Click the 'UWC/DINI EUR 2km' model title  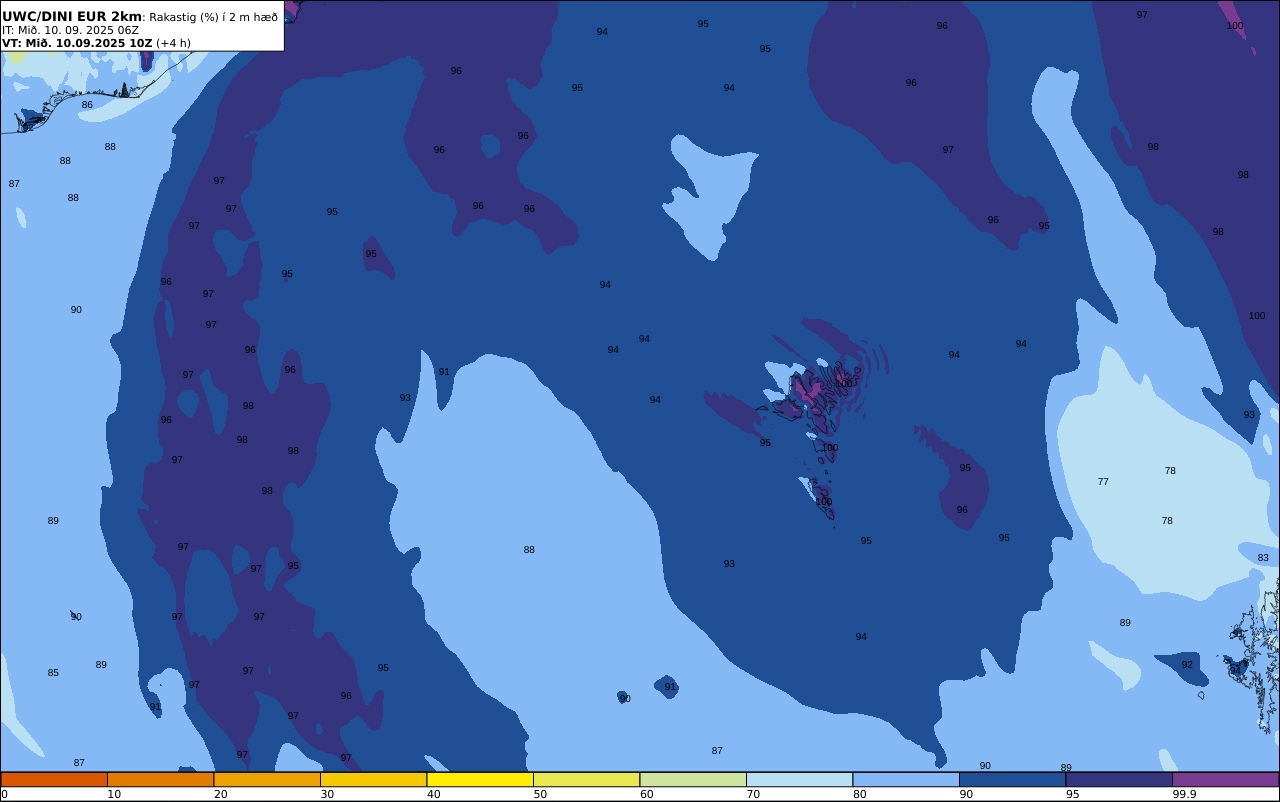72,16
